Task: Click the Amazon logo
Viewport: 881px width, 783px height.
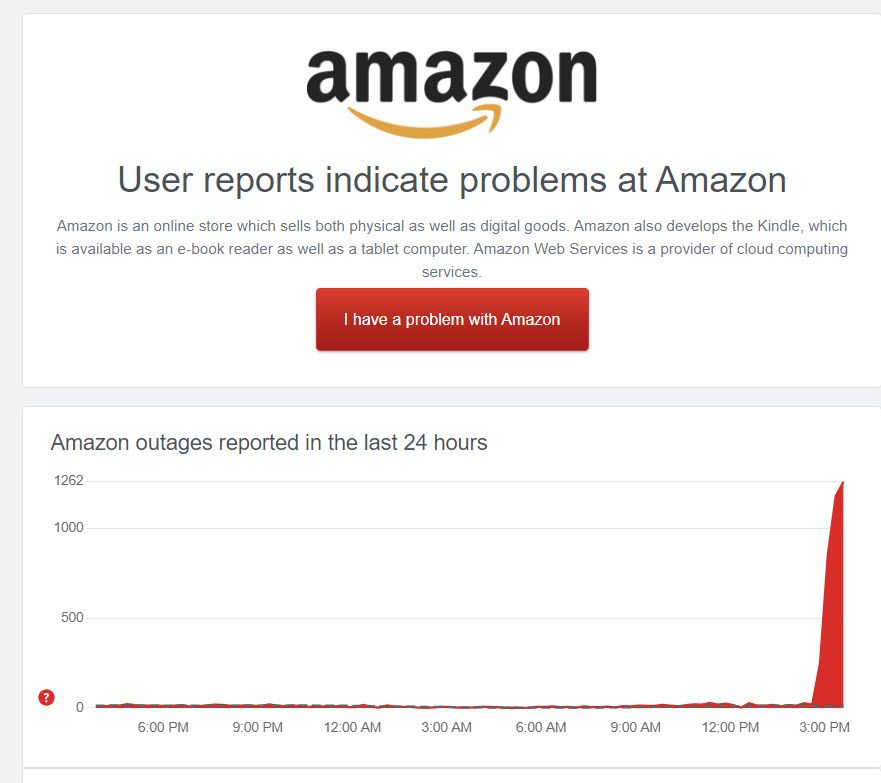Action: pyautogui.click(x=452, y=93)
